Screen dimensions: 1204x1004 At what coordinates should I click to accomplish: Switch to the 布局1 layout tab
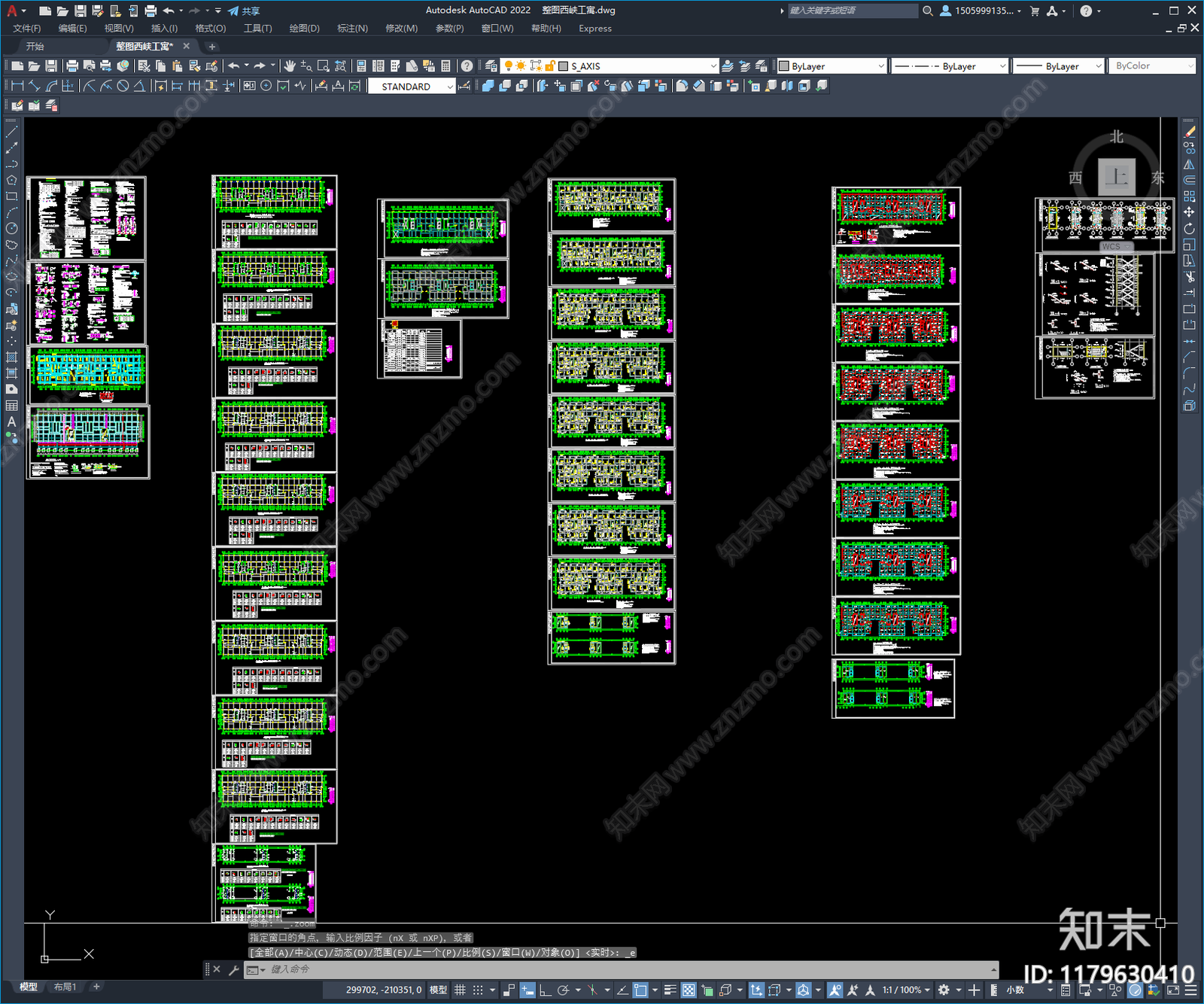pyautogui.click(x=65, y=987)
